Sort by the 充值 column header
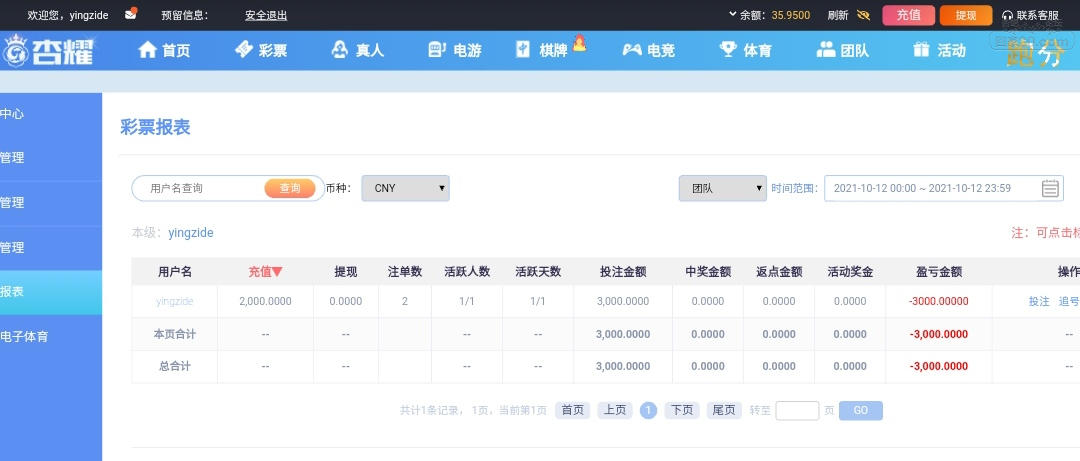 coord(265,272)
